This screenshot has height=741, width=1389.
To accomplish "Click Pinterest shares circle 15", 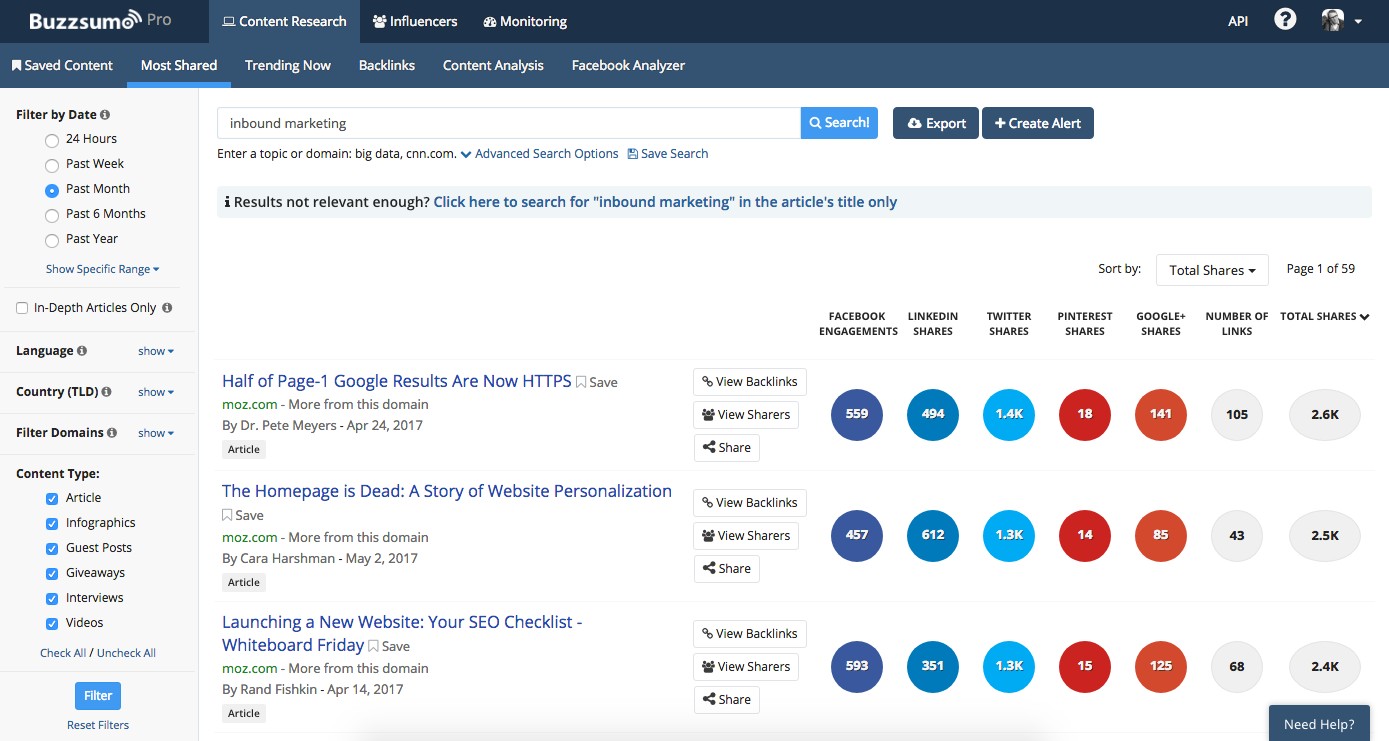I will click(1085, 666).
